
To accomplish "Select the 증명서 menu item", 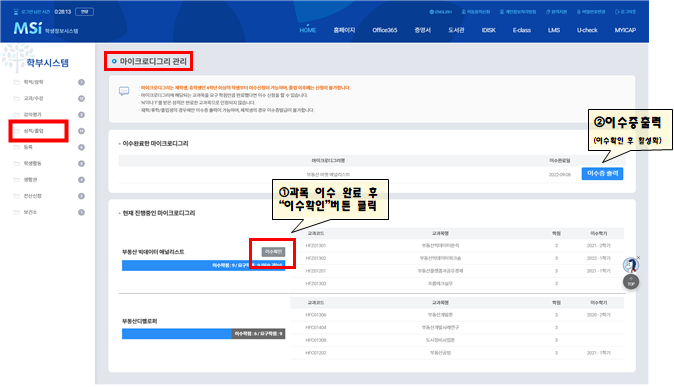I will point(423,30).
